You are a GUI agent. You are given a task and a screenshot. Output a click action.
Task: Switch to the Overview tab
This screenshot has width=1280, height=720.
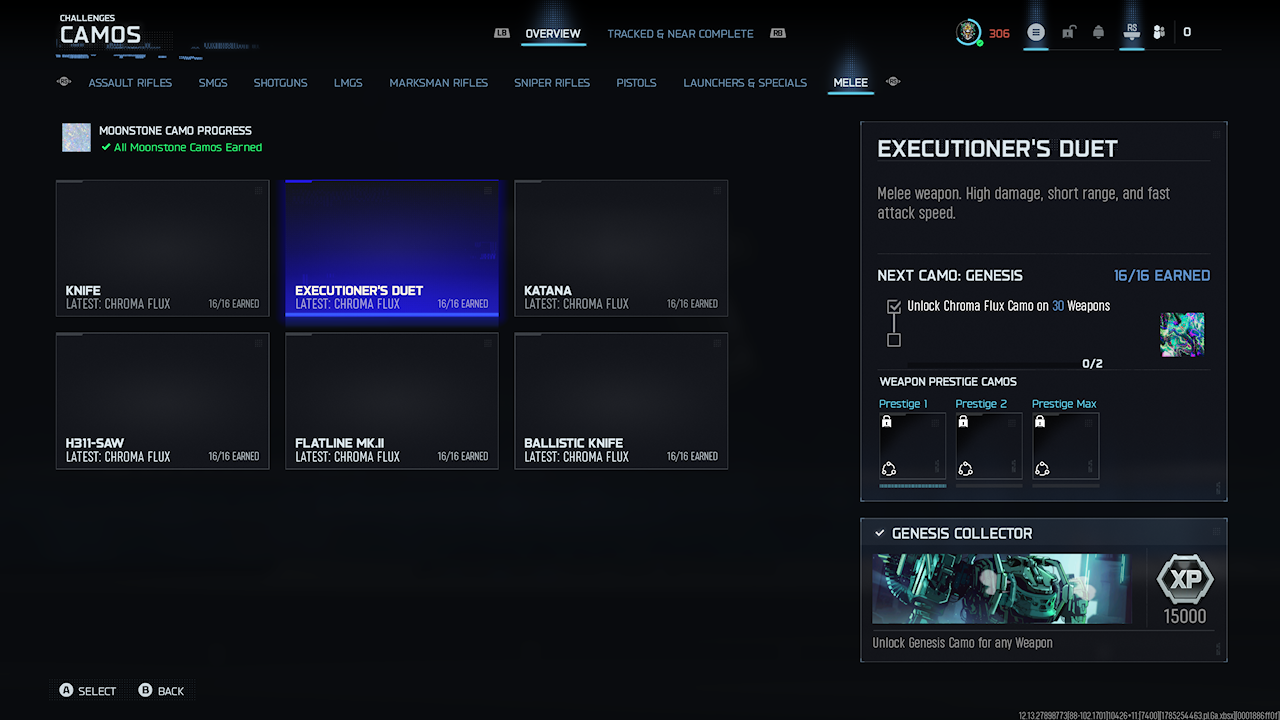553,34
